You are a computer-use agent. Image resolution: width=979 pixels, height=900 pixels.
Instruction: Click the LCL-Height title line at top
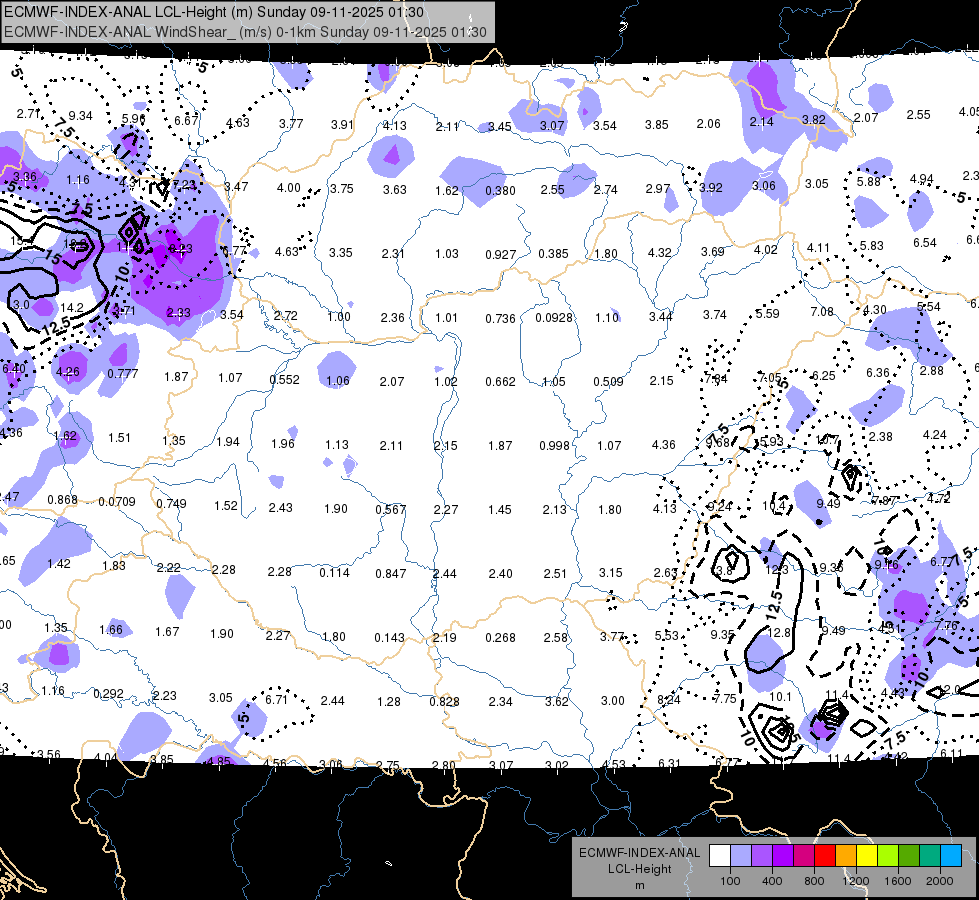pyautogui.click(x=214, y=12)
